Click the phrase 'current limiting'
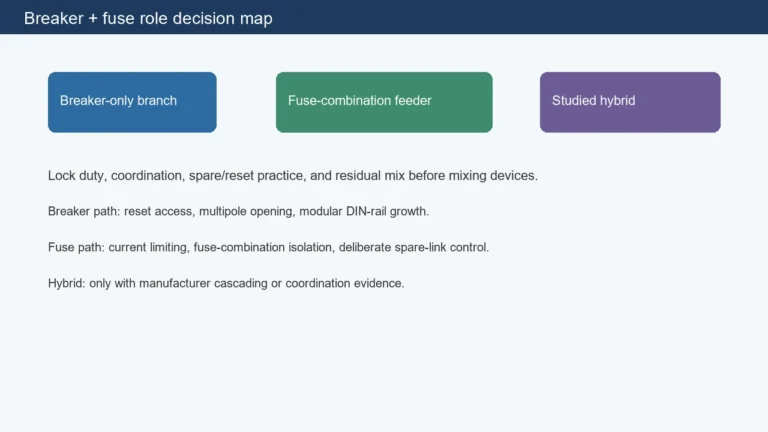 click(147, 247)
